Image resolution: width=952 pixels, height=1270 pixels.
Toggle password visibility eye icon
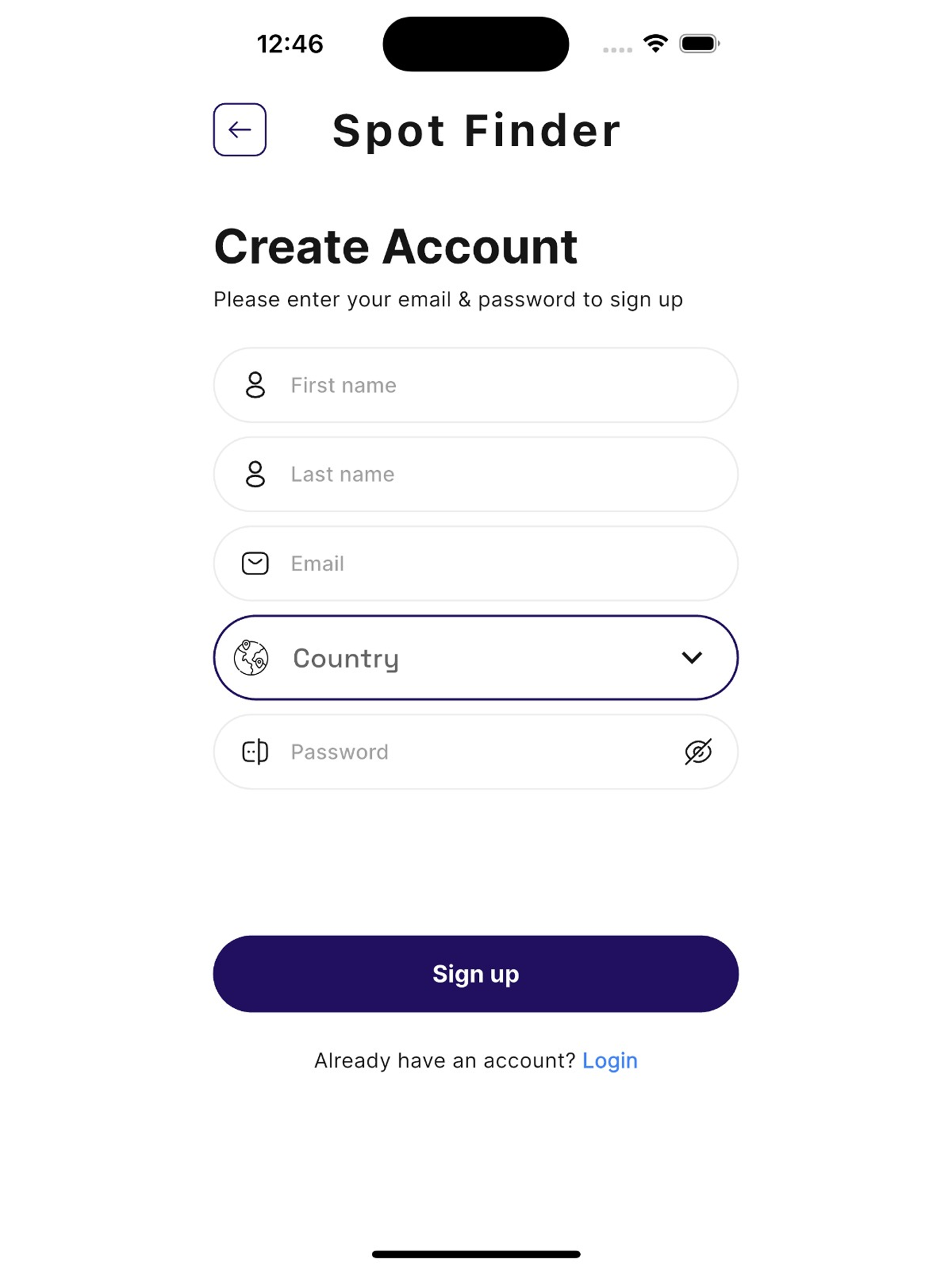pos(698,752)
